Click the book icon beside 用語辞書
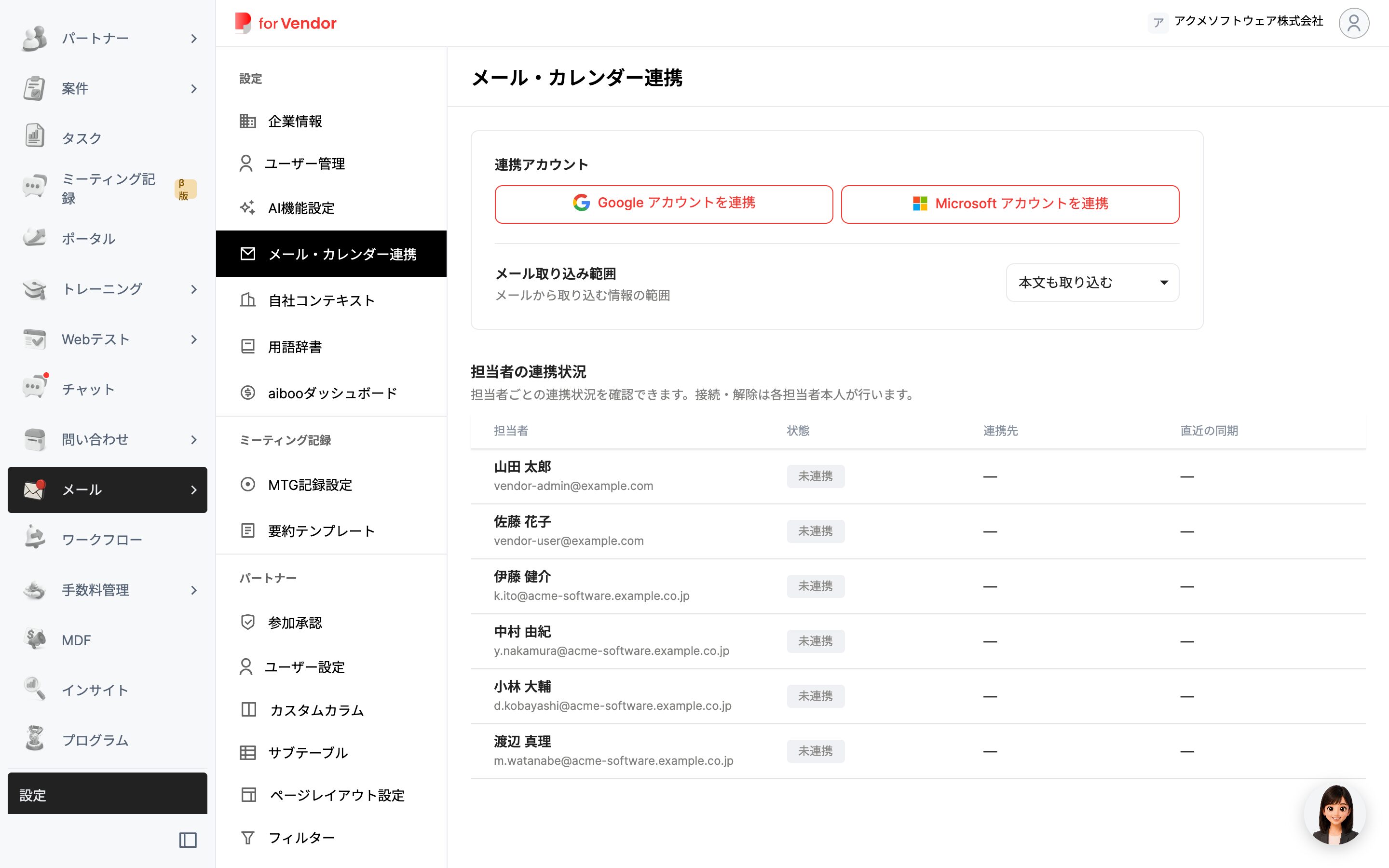 coord(247,346)
